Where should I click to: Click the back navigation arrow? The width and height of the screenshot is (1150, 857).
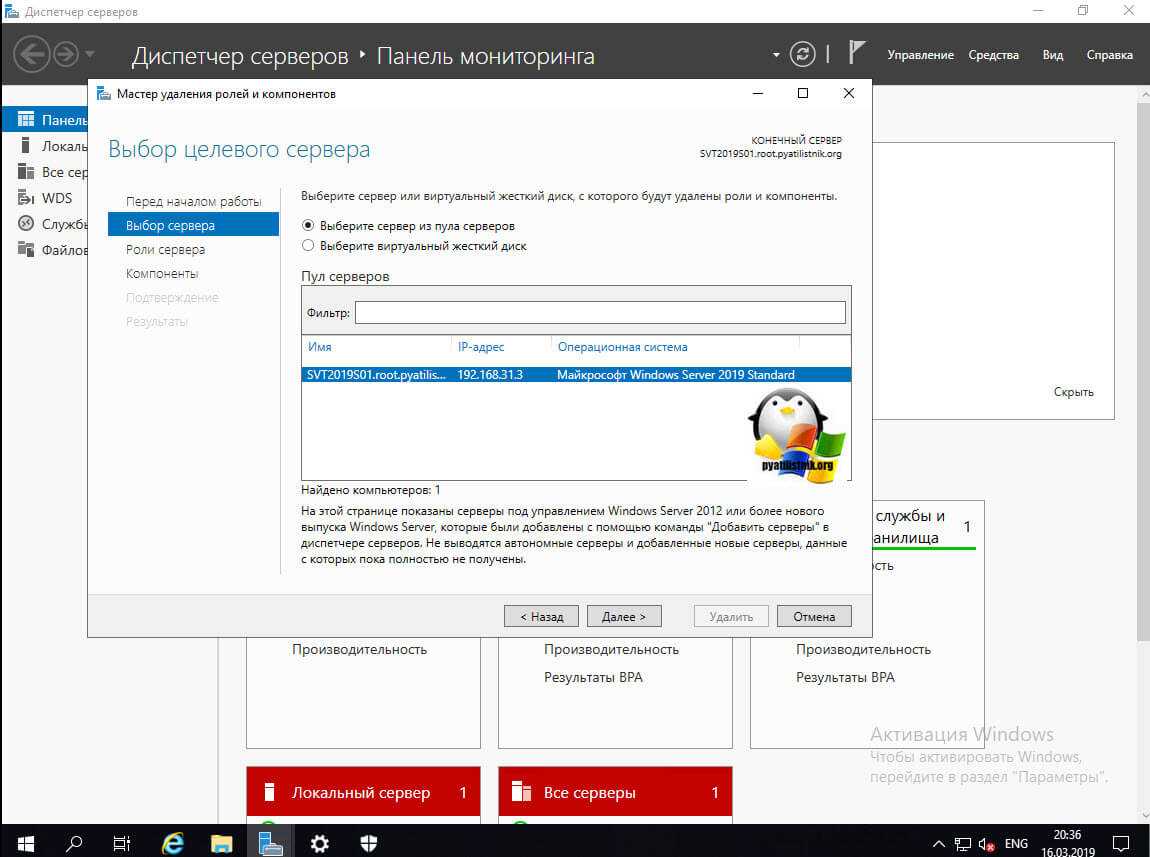[31, 54]
